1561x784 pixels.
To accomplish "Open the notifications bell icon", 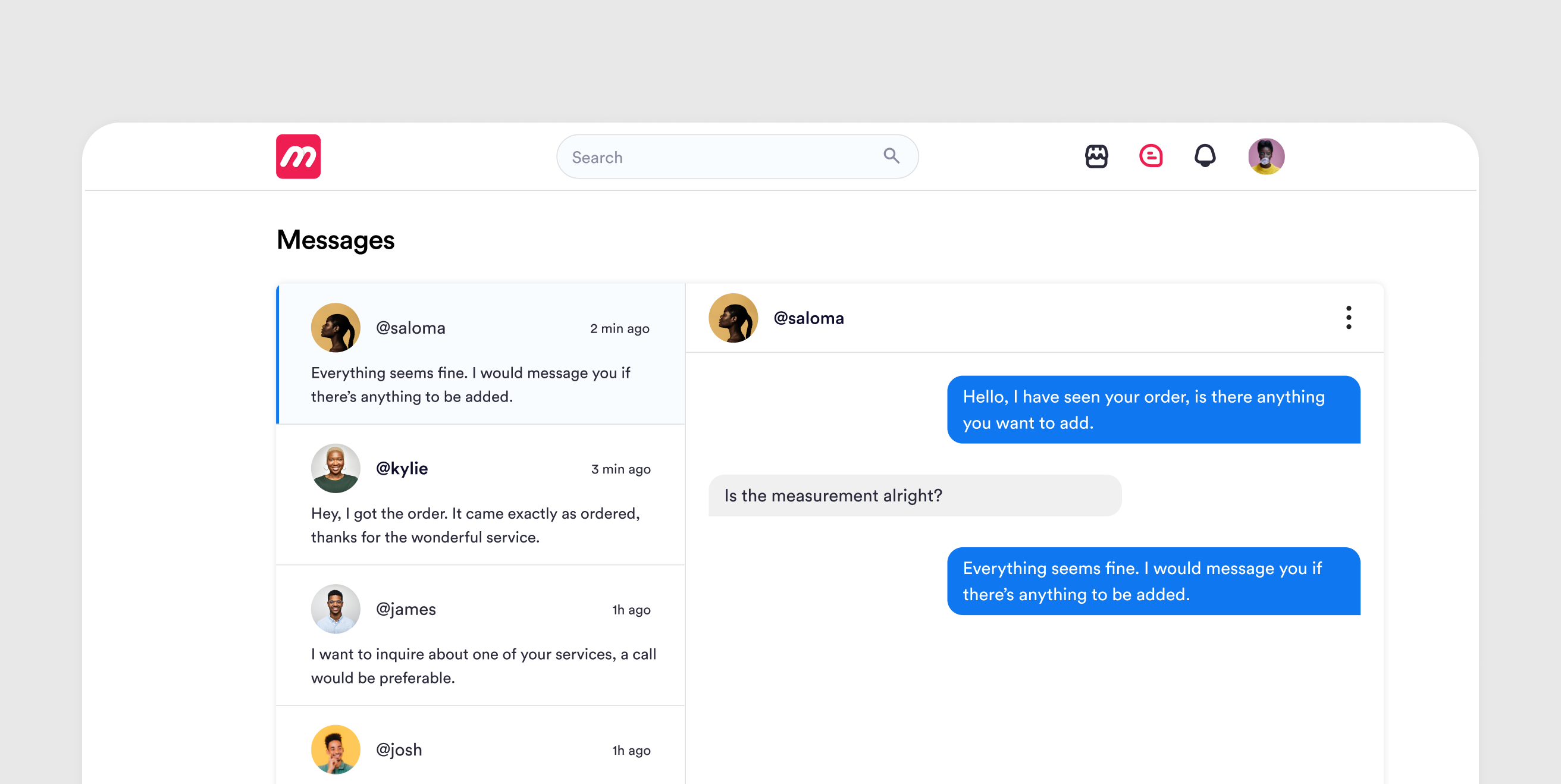I will (1205, 156).
